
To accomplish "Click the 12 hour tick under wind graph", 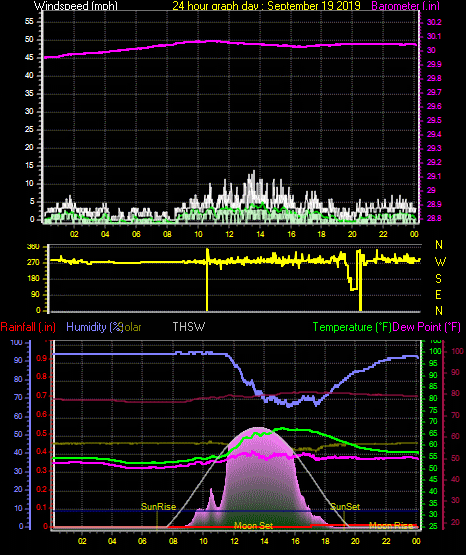I will click(229, 234).
